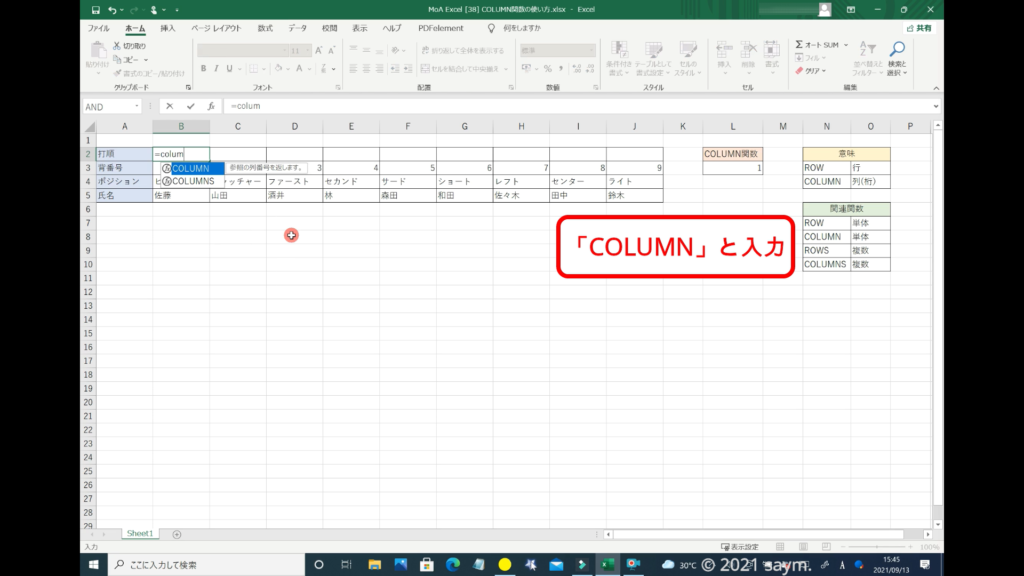Image resolution: width=1024 pixels, height=576 pixels.
Task: Toggle Bold formatting button
Action: point(203,69)
